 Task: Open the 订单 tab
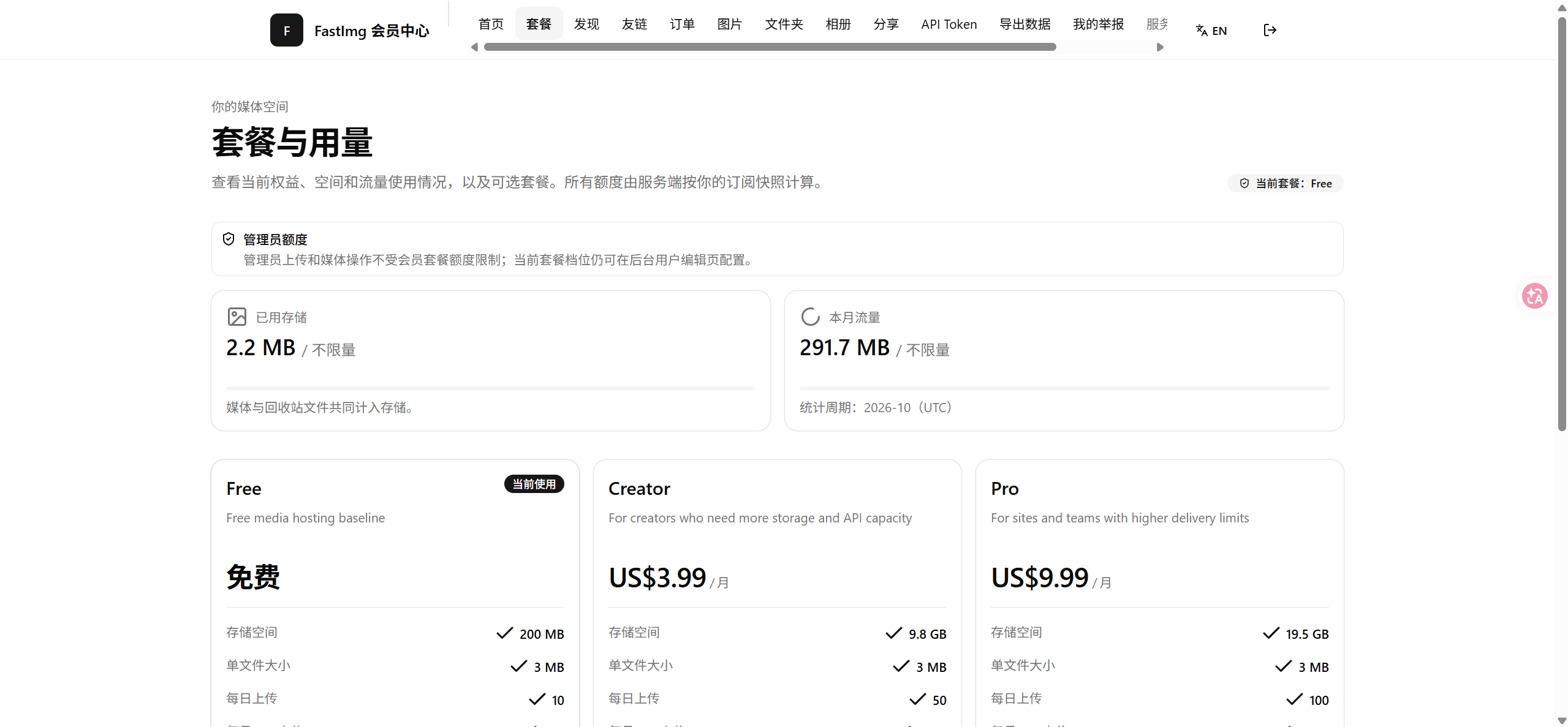point(682,24)
